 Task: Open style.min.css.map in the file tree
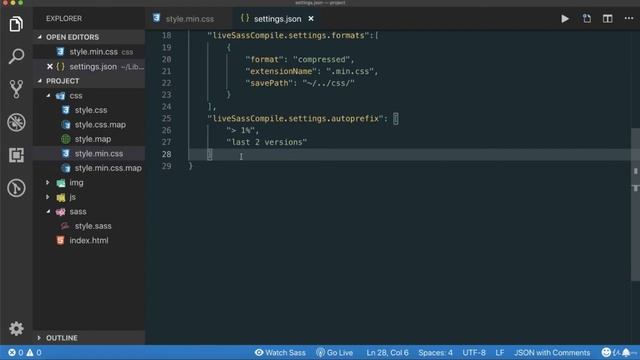coord(108,168)
